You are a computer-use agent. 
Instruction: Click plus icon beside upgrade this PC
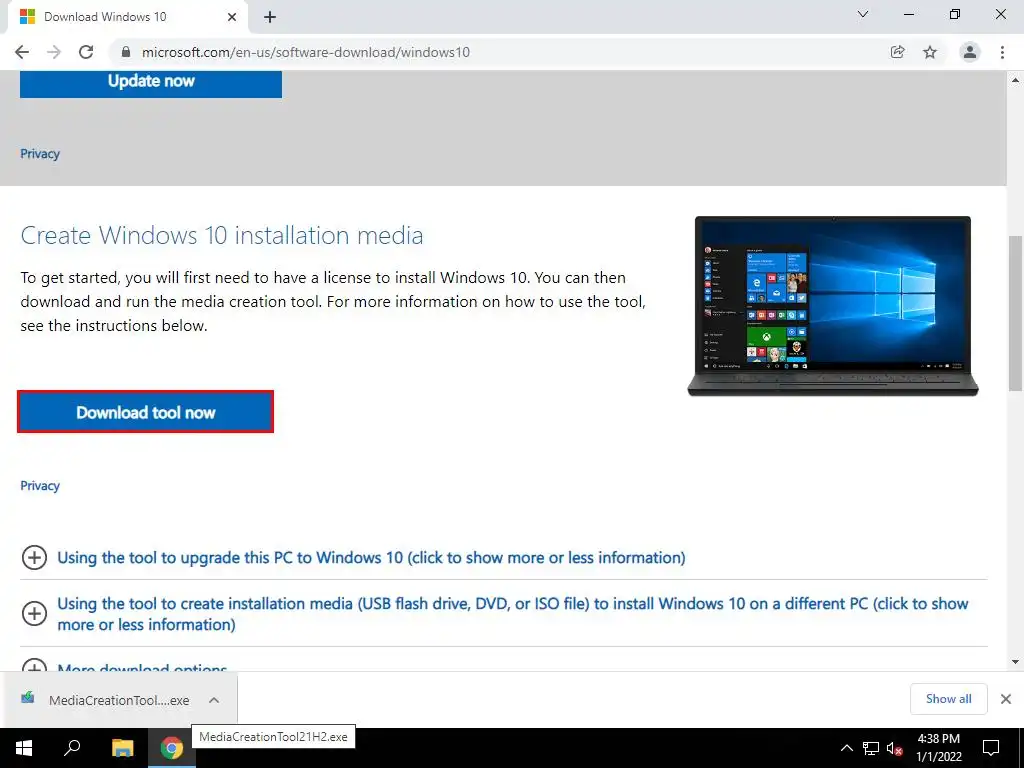pyautogui.click(x=34, y=558)
